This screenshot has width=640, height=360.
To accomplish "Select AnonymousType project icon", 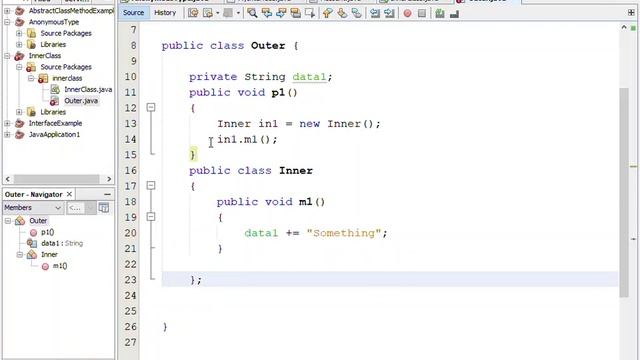I will 19,22.
